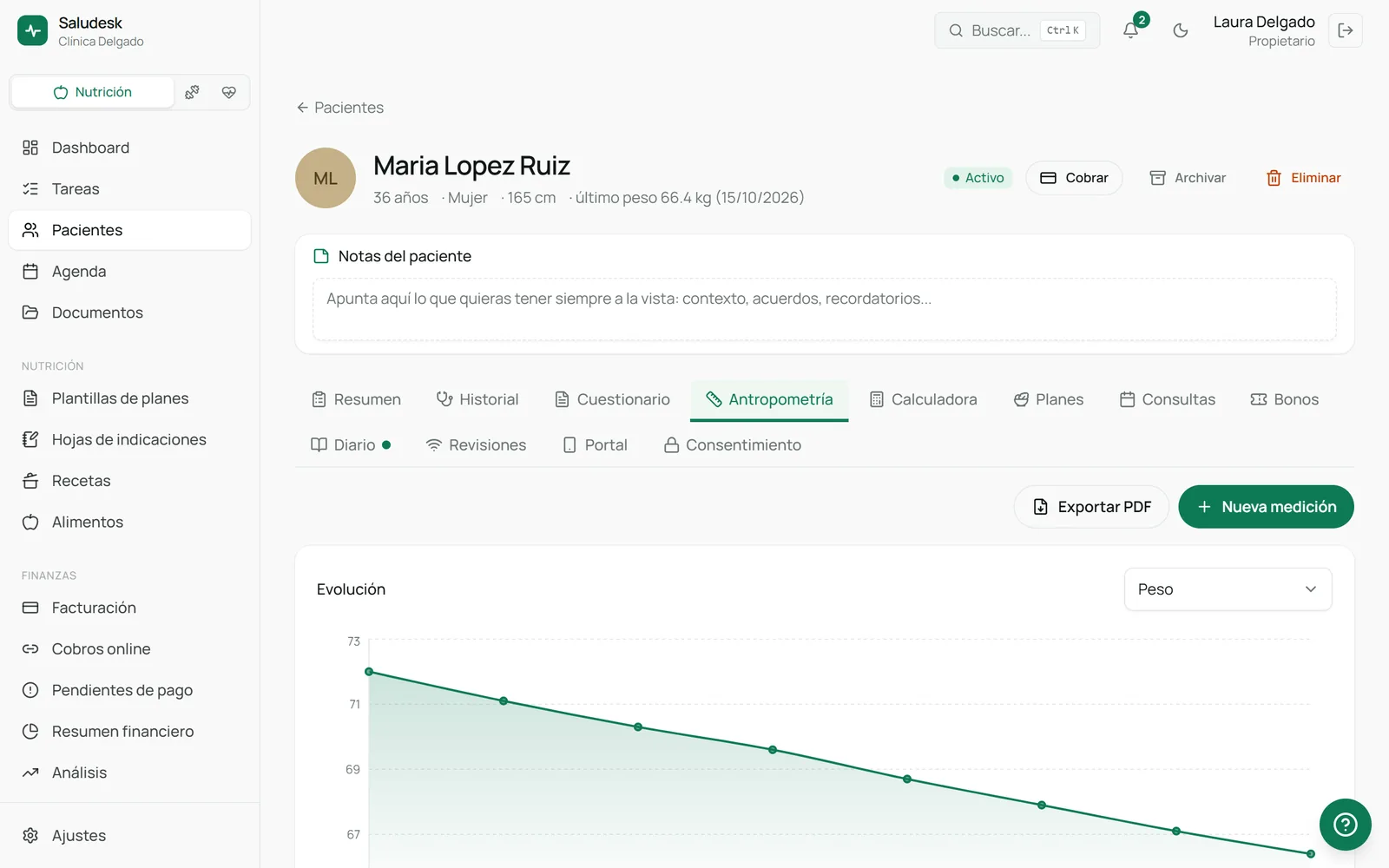This screenshot has width=1389, height=868.
Task: Switch to the Resumen tab
Action: click(x=356, y=399)
